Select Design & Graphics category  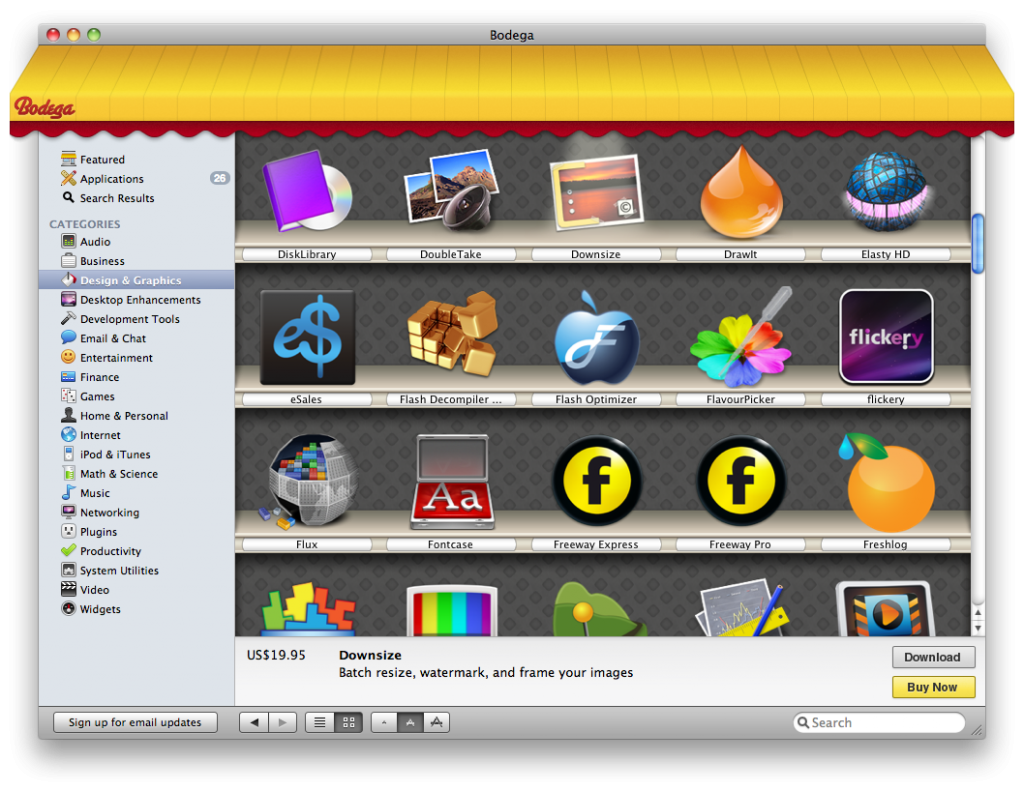coord(136,280)
